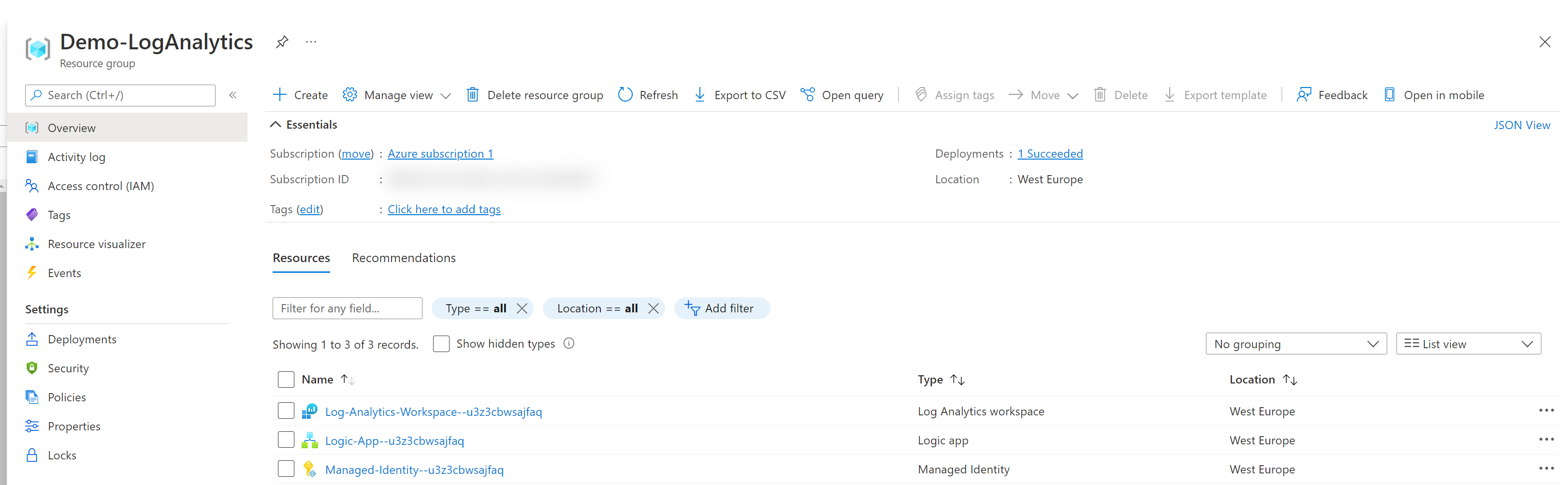Enable the Show hidden types checkbox
This screenshot has height=485, width=1568.
441,344
